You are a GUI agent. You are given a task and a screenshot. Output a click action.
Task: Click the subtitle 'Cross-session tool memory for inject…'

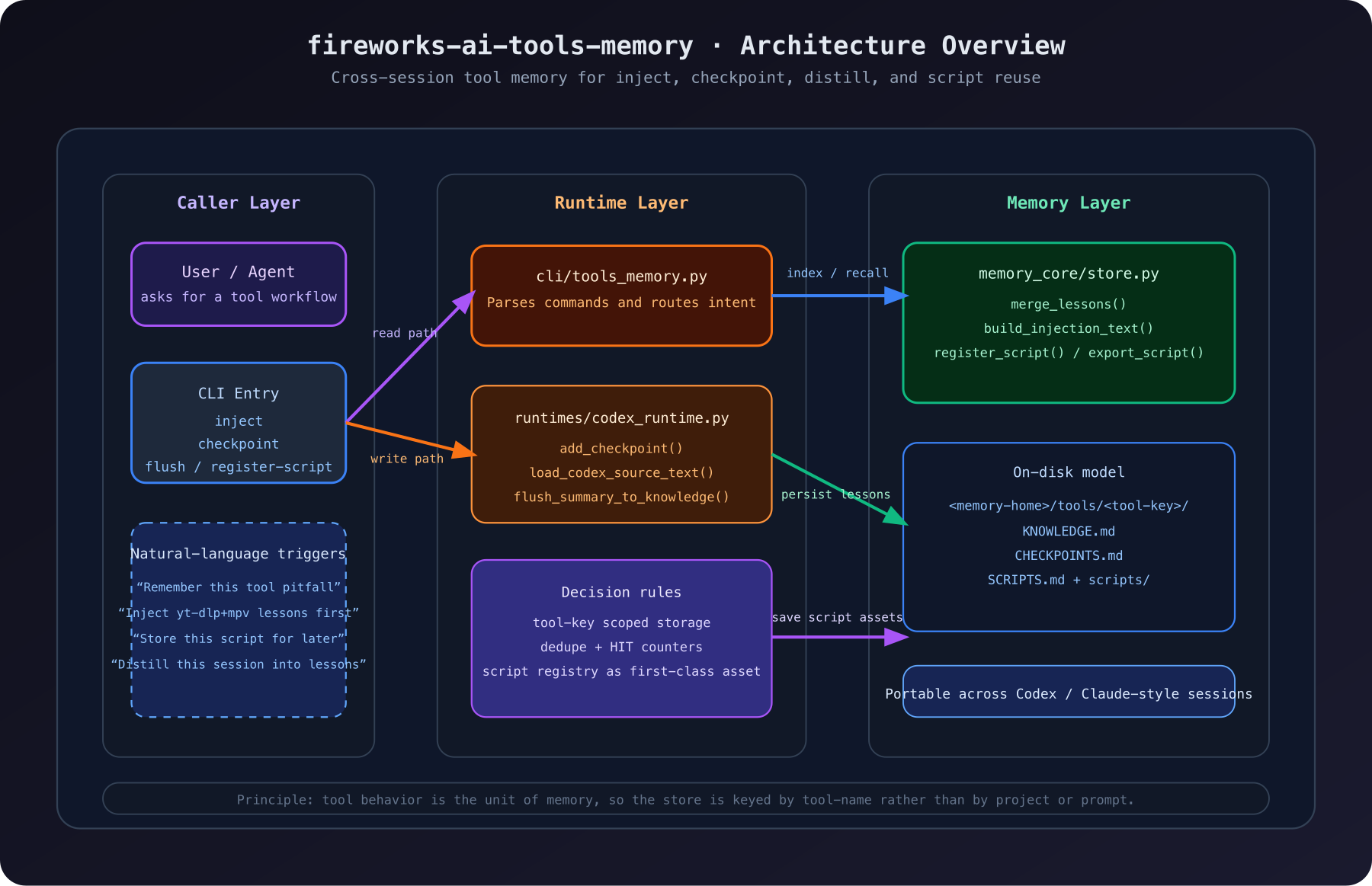pos(686,78)
